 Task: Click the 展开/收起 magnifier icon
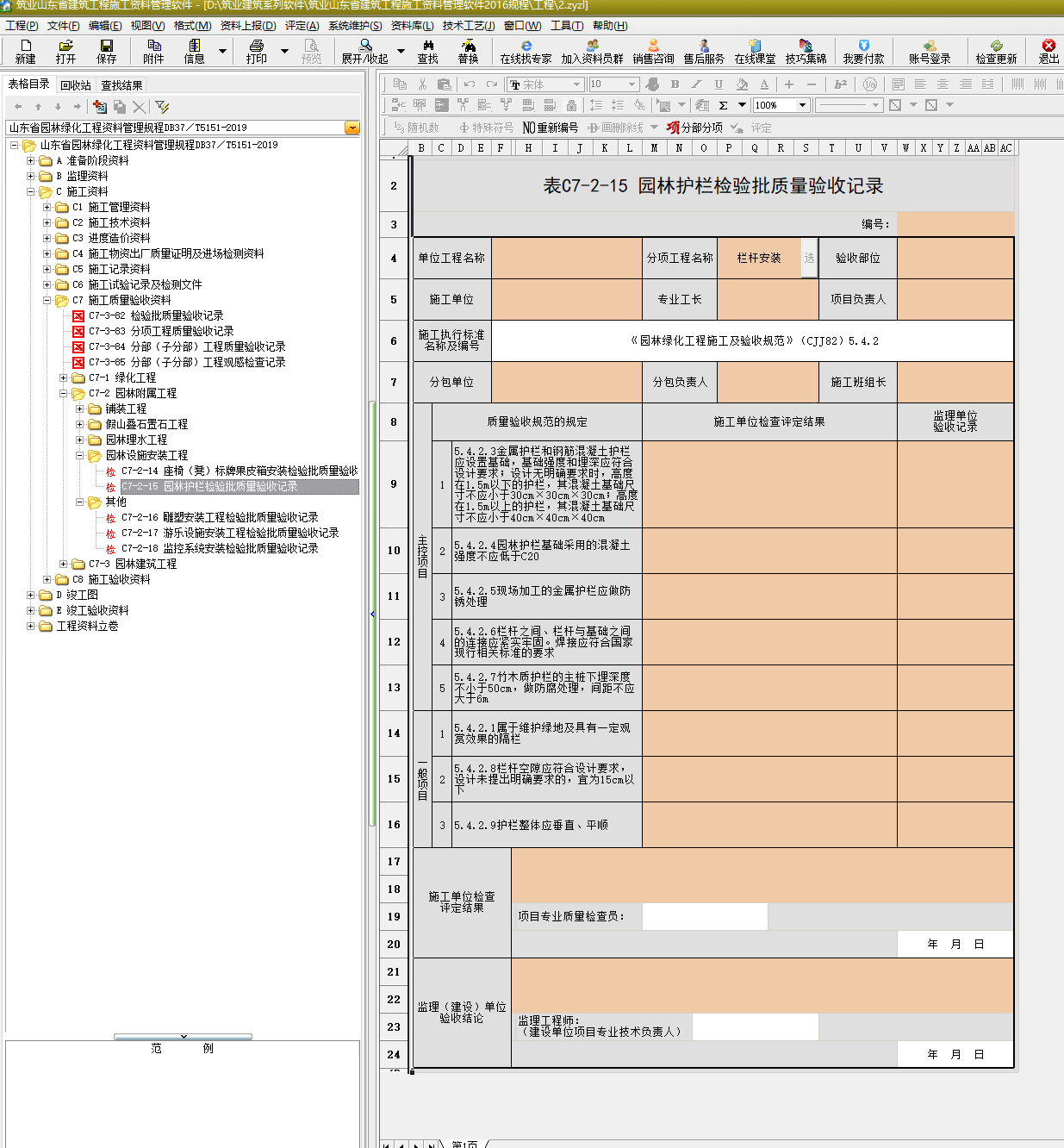[365, 45]
